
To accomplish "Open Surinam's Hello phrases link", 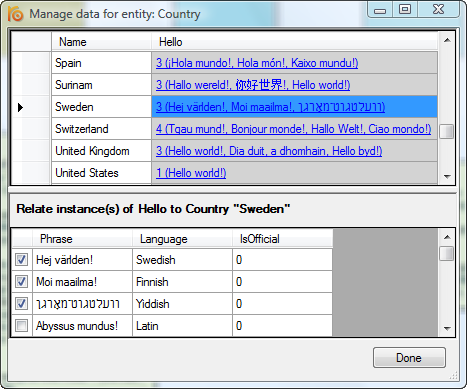I will point(253,85).
